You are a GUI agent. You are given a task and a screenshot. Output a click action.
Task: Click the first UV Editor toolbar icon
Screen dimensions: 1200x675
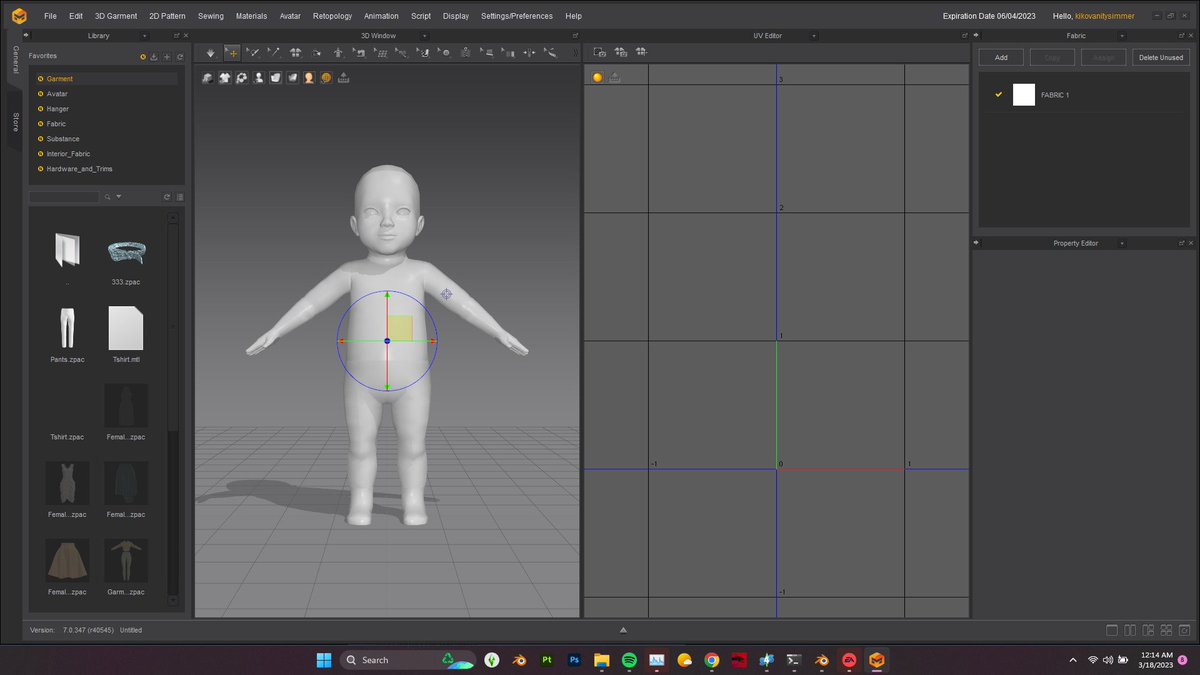600,52
